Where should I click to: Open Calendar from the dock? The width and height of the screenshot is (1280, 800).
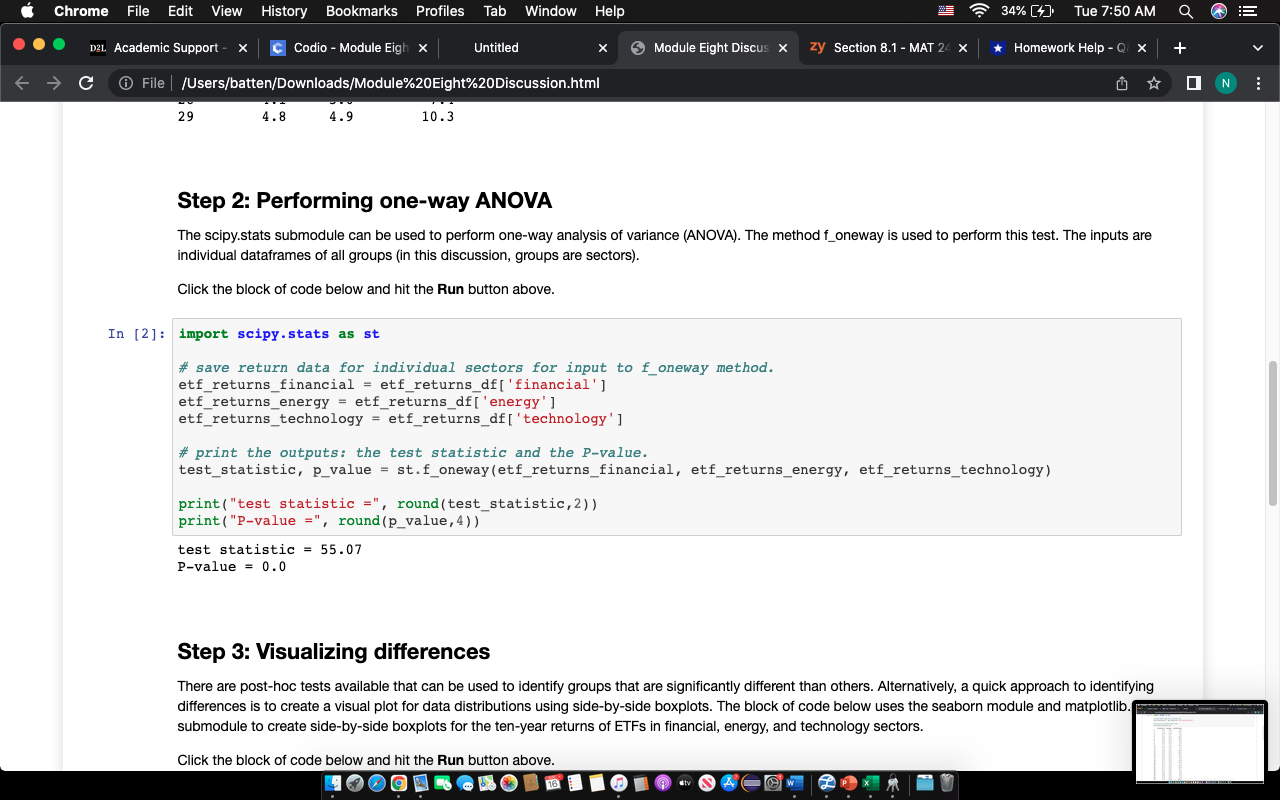[x=552, y=783]
